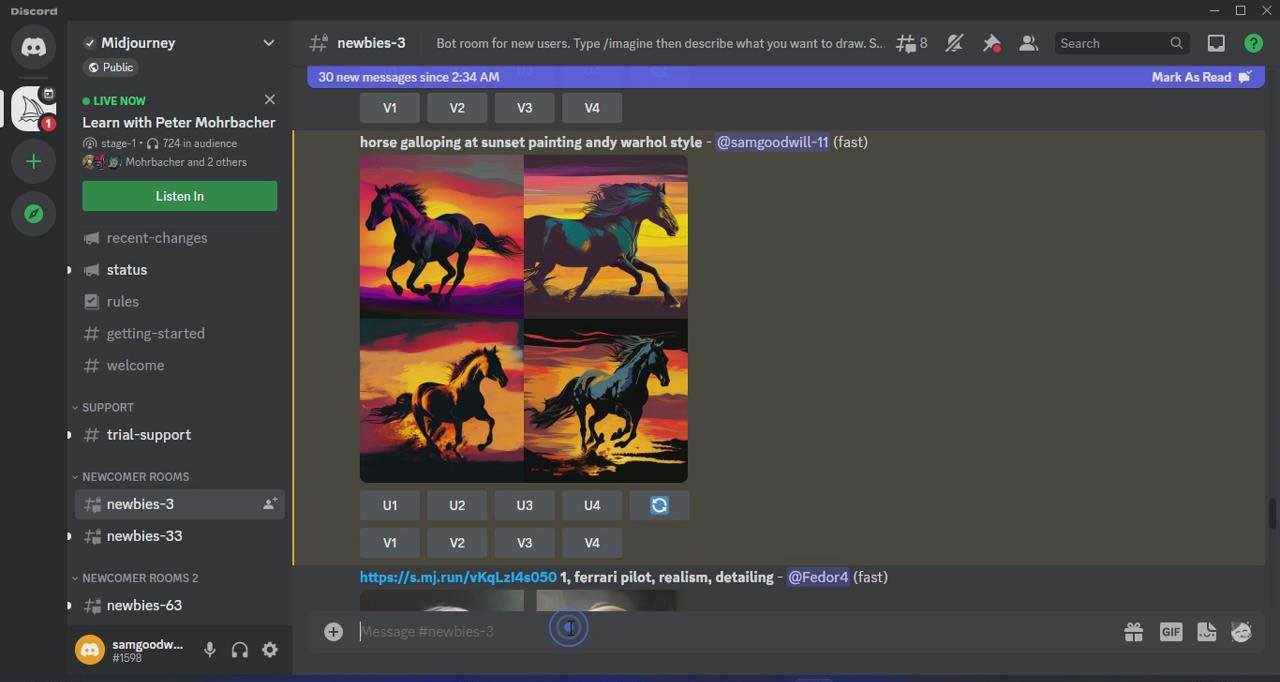Viewport: 1280px width, 682px height.
Task: Switch to the newbies-33 channel
Action: point(144,536)
